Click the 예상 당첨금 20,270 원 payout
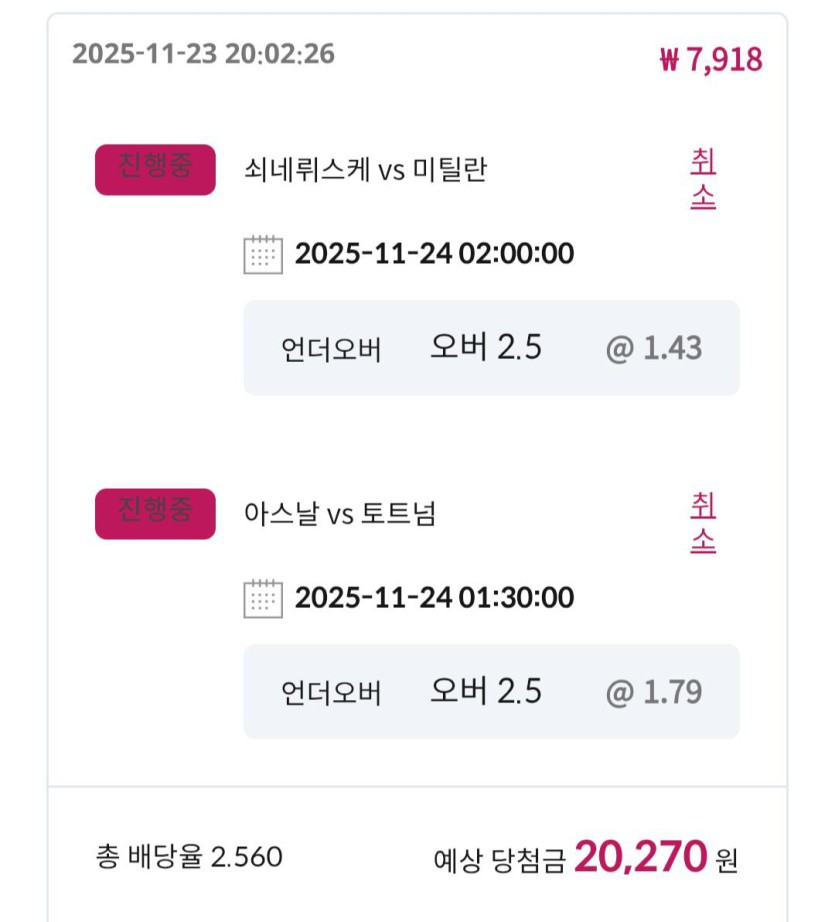 tap(586, 857)
